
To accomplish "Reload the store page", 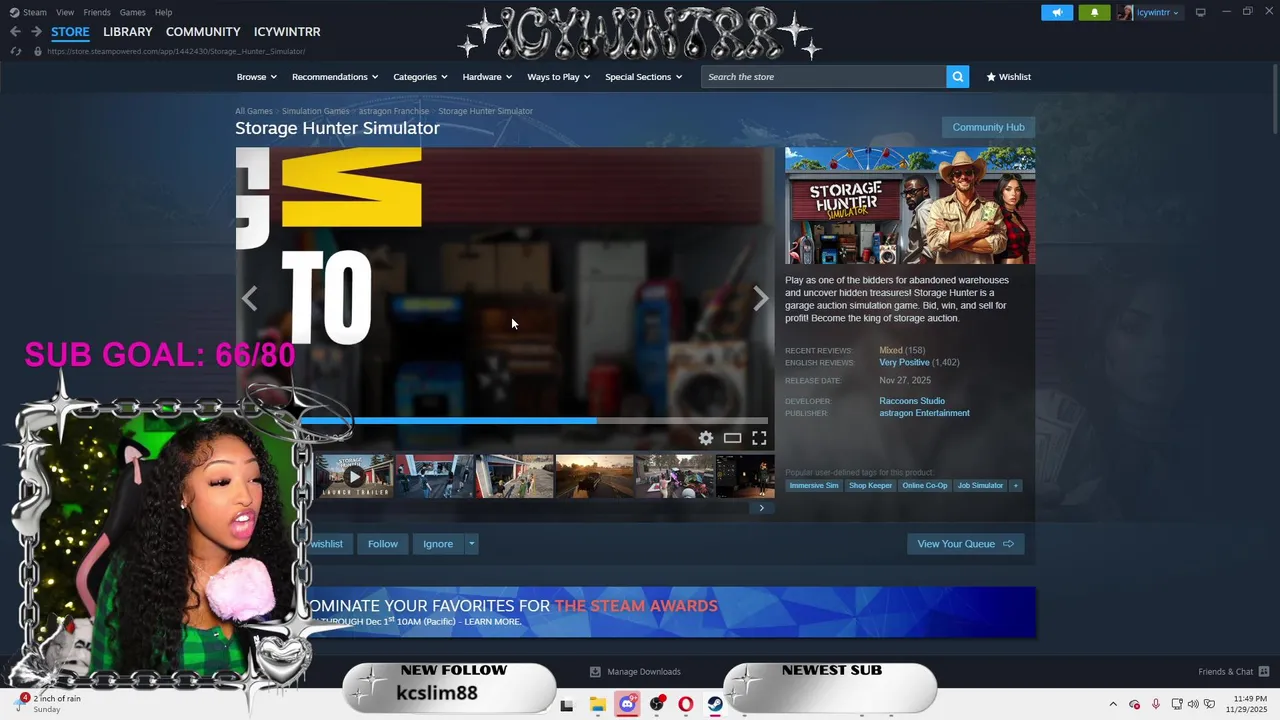I will pyautogui.click(x=15, y=51).
